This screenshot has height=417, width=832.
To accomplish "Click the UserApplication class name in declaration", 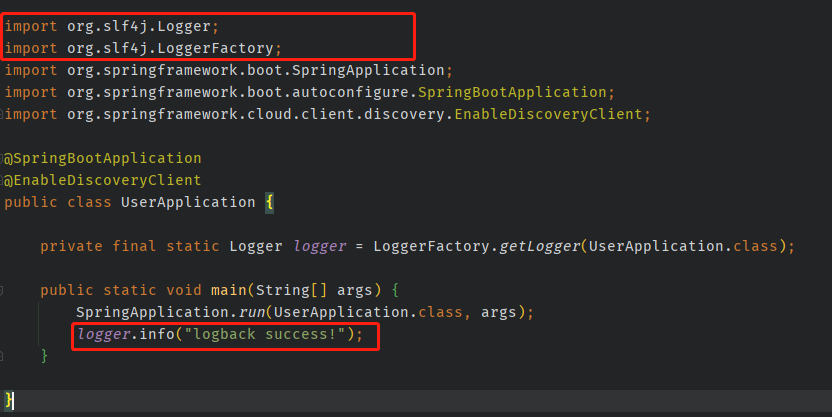I will (188, 202).
